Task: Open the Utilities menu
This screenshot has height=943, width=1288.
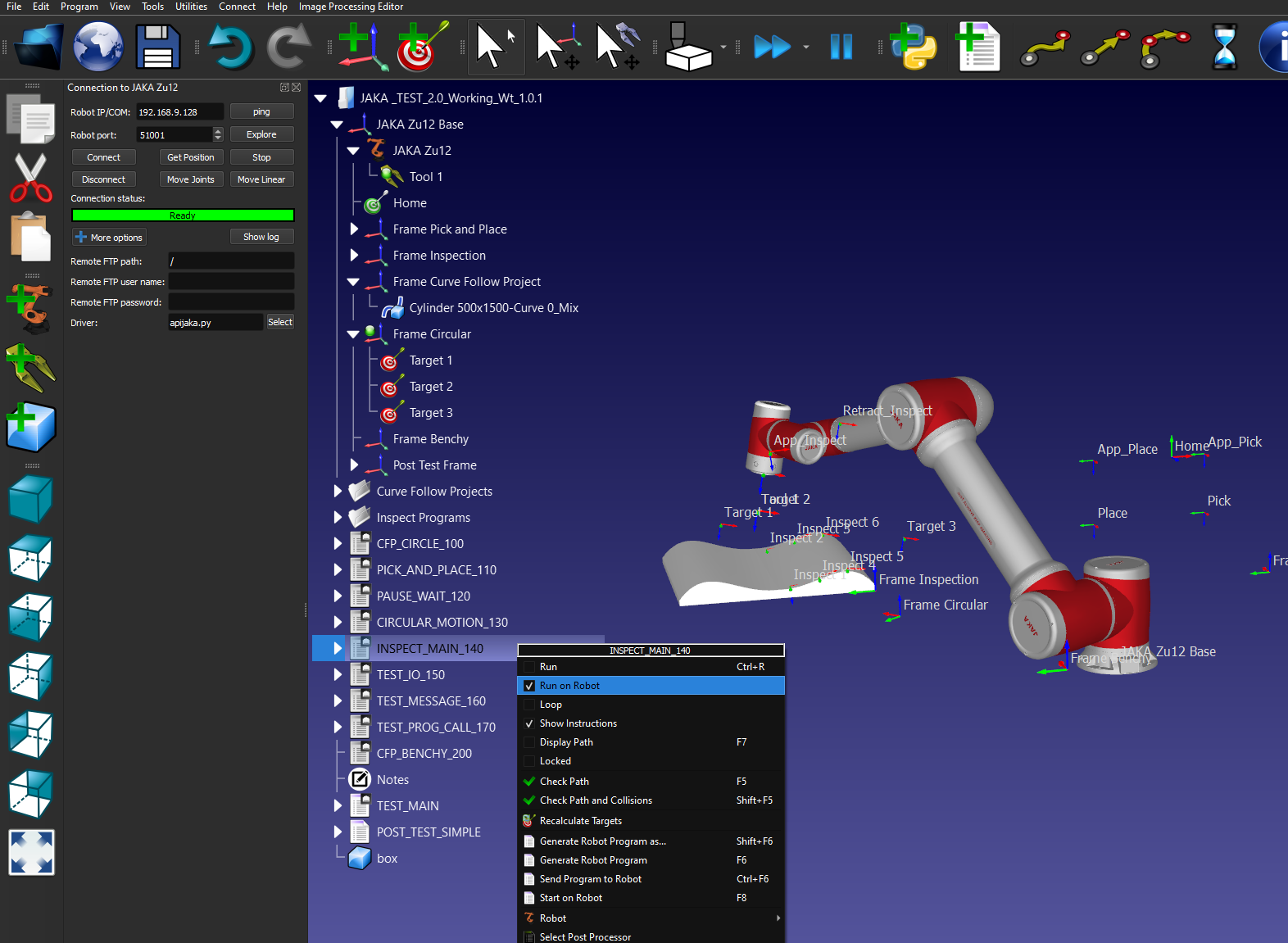Action: tap(191, 7)
